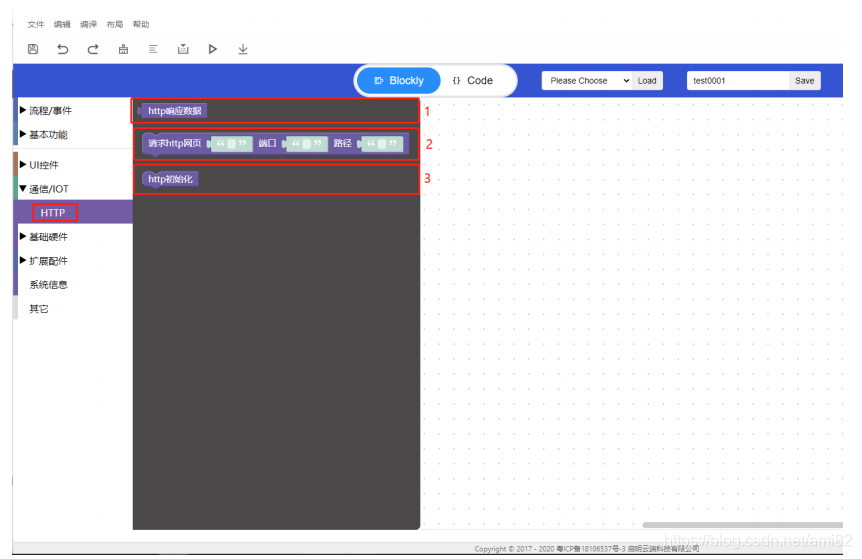Click the first text field of 请求http网页 block
The image size is (862, 559).
coord(231,143)
